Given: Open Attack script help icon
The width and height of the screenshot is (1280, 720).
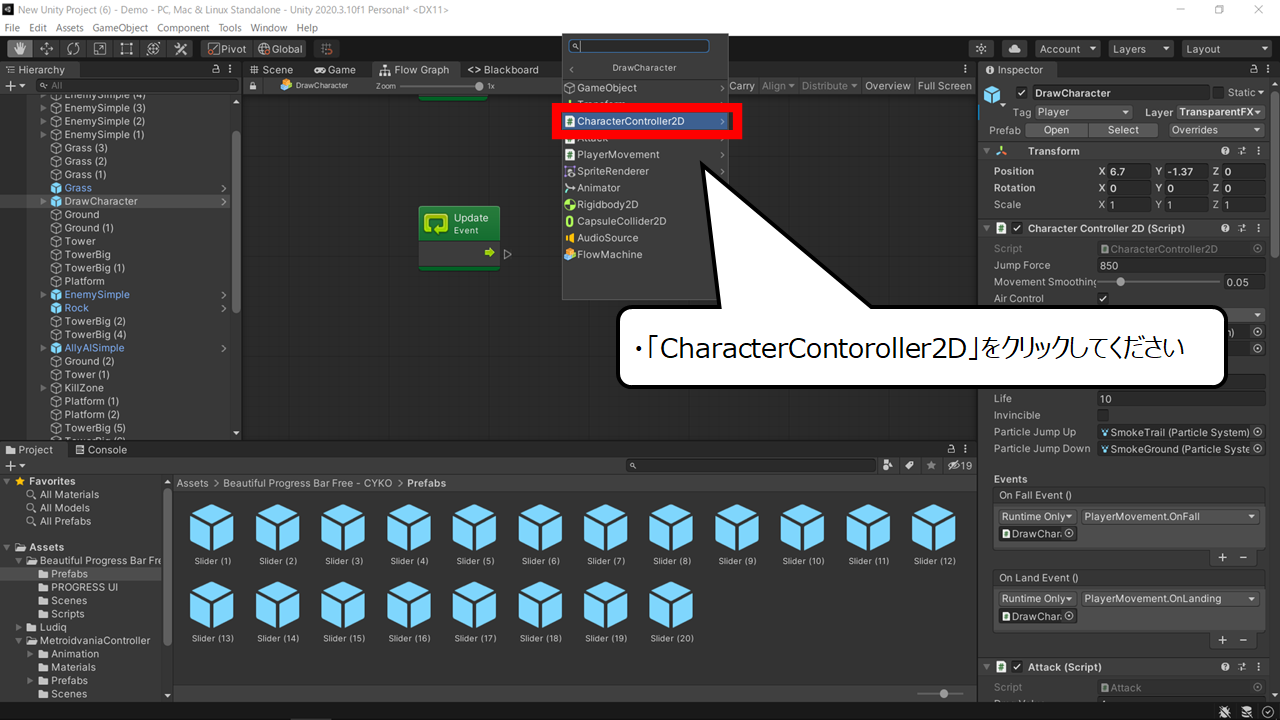Looking at the screenshot, I should point(1225,667).
